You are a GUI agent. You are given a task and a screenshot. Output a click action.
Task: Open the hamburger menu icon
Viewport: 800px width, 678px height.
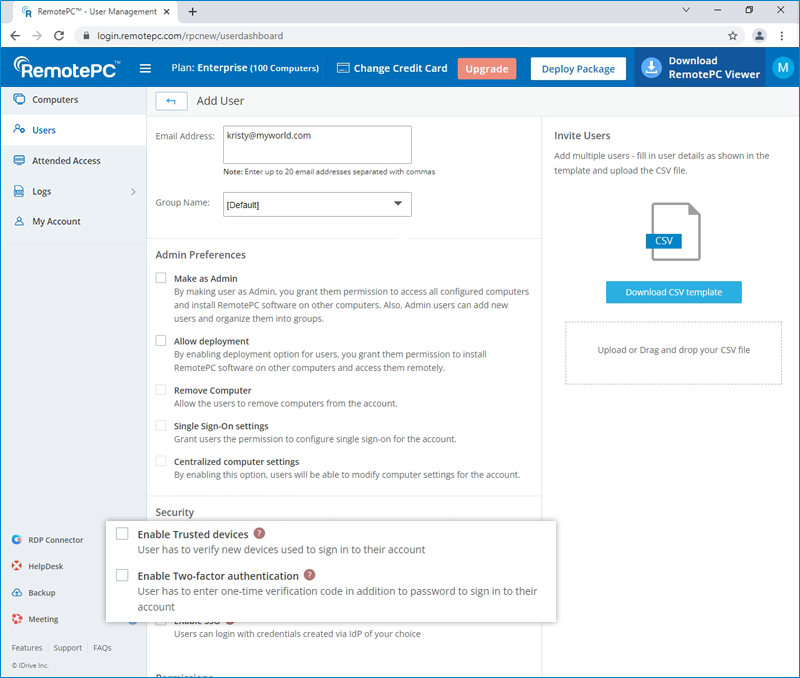coord(145,68)
